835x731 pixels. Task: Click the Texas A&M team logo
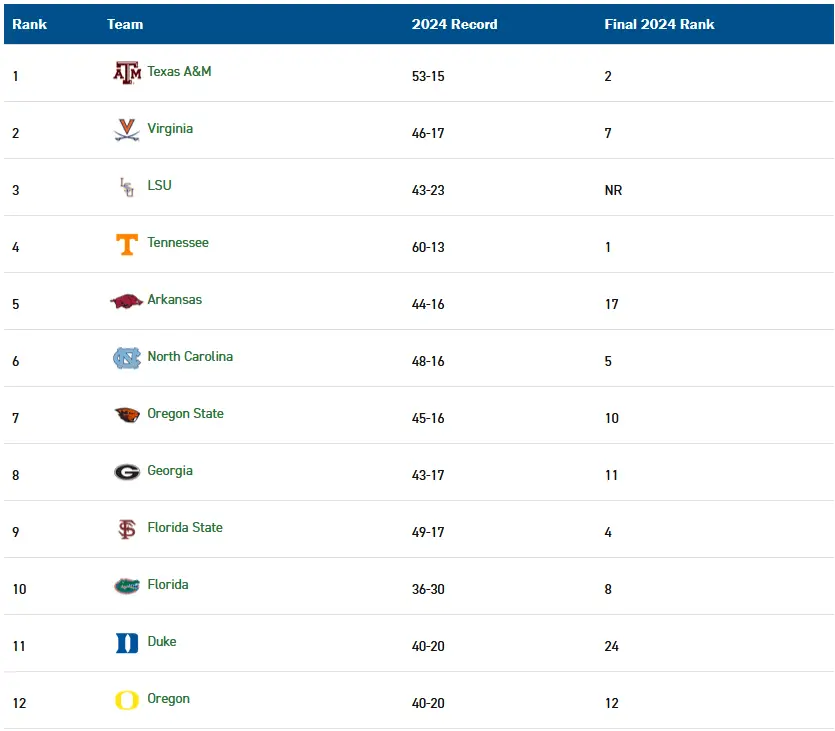point(127,73)
